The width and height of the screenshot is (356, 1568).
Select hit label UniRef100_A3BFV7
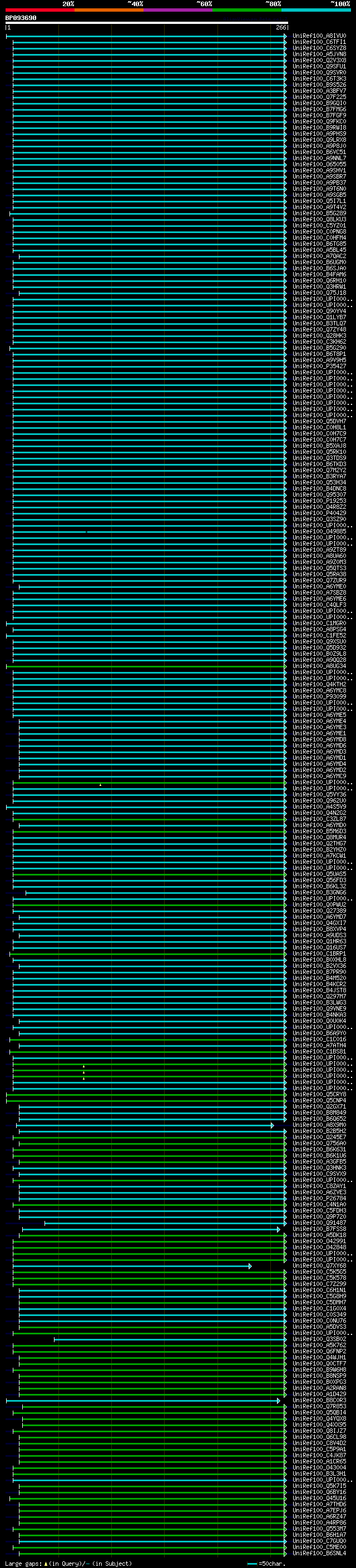coord(319,91)
